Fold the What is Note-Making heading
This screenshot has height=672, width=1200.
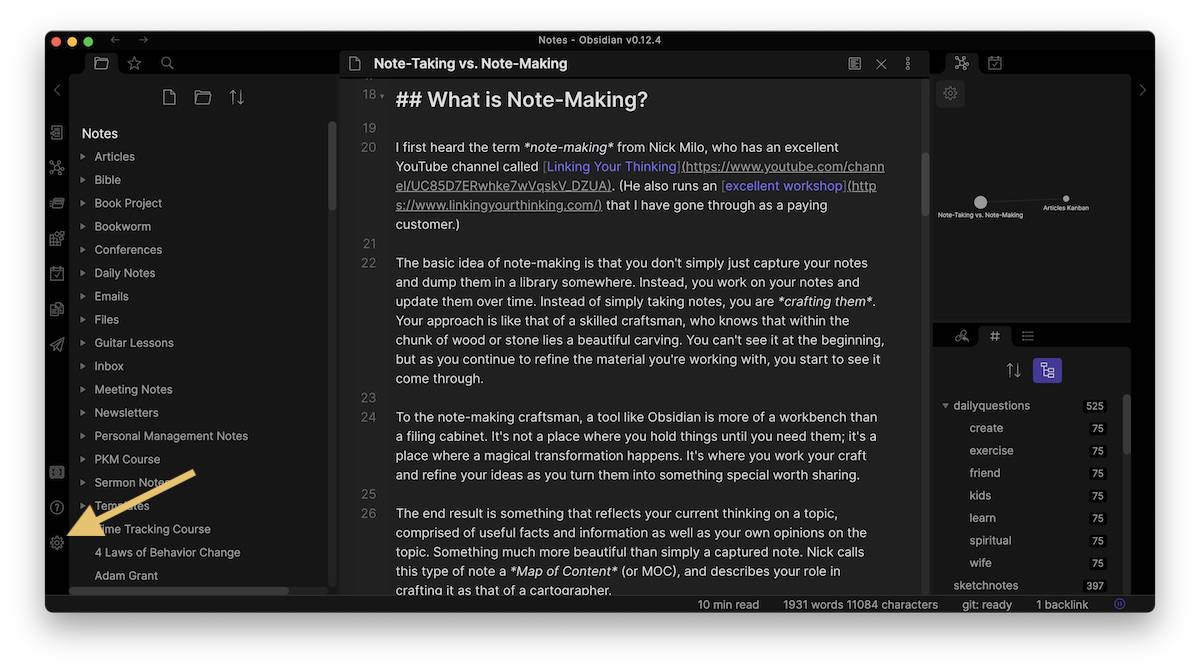(382, 96)
